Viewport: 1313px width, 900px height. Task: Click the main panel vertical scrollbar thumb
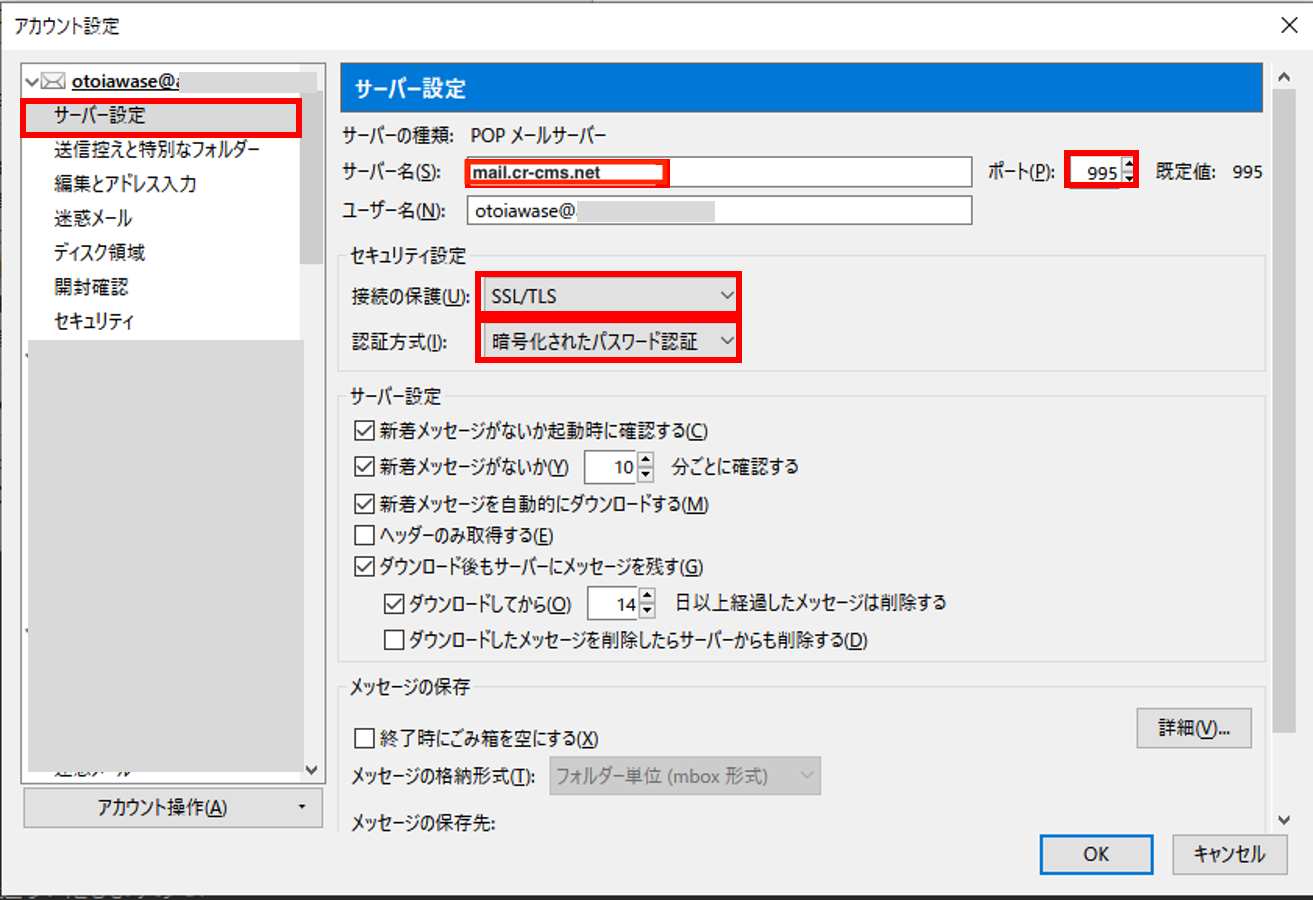1283,412
